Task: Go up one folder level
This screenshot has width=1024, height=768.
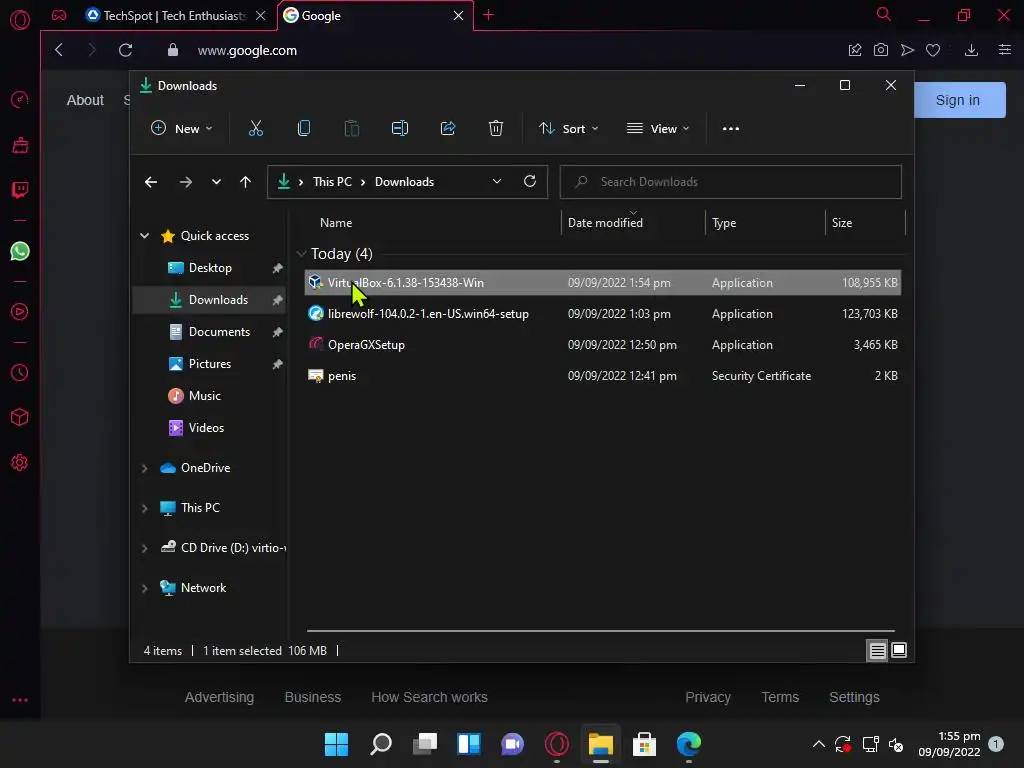Action: click(246, 182)
